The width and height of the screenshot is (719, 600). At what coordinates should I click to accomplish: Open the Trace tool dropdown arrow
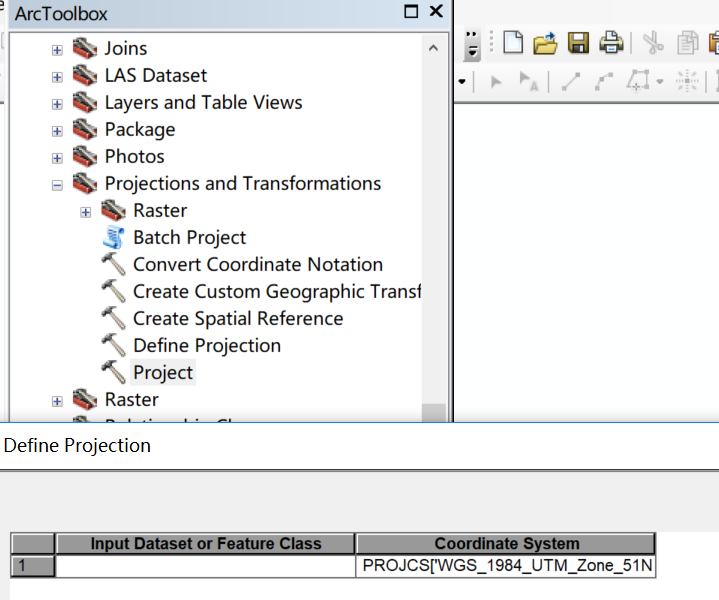(659, 82)
